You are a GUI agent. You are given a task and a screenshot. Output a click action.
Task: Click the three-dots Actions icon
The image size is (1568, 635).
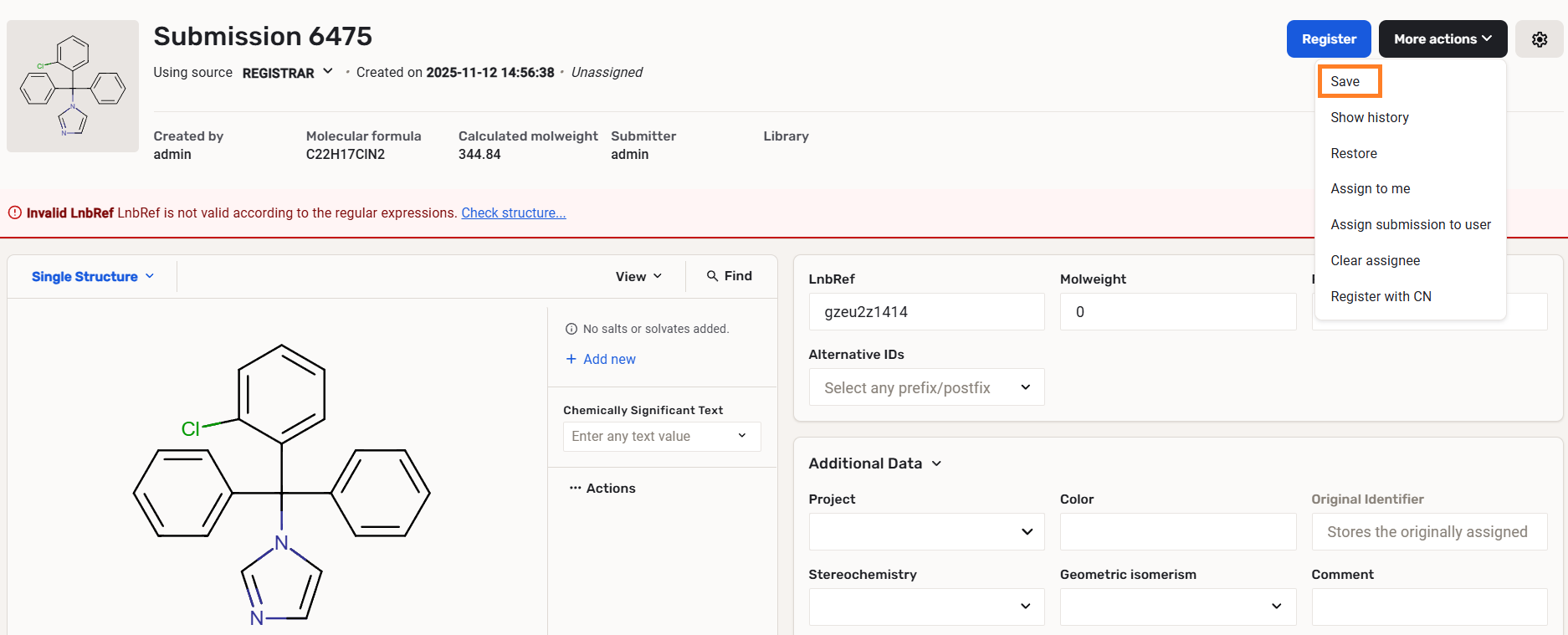575,488
